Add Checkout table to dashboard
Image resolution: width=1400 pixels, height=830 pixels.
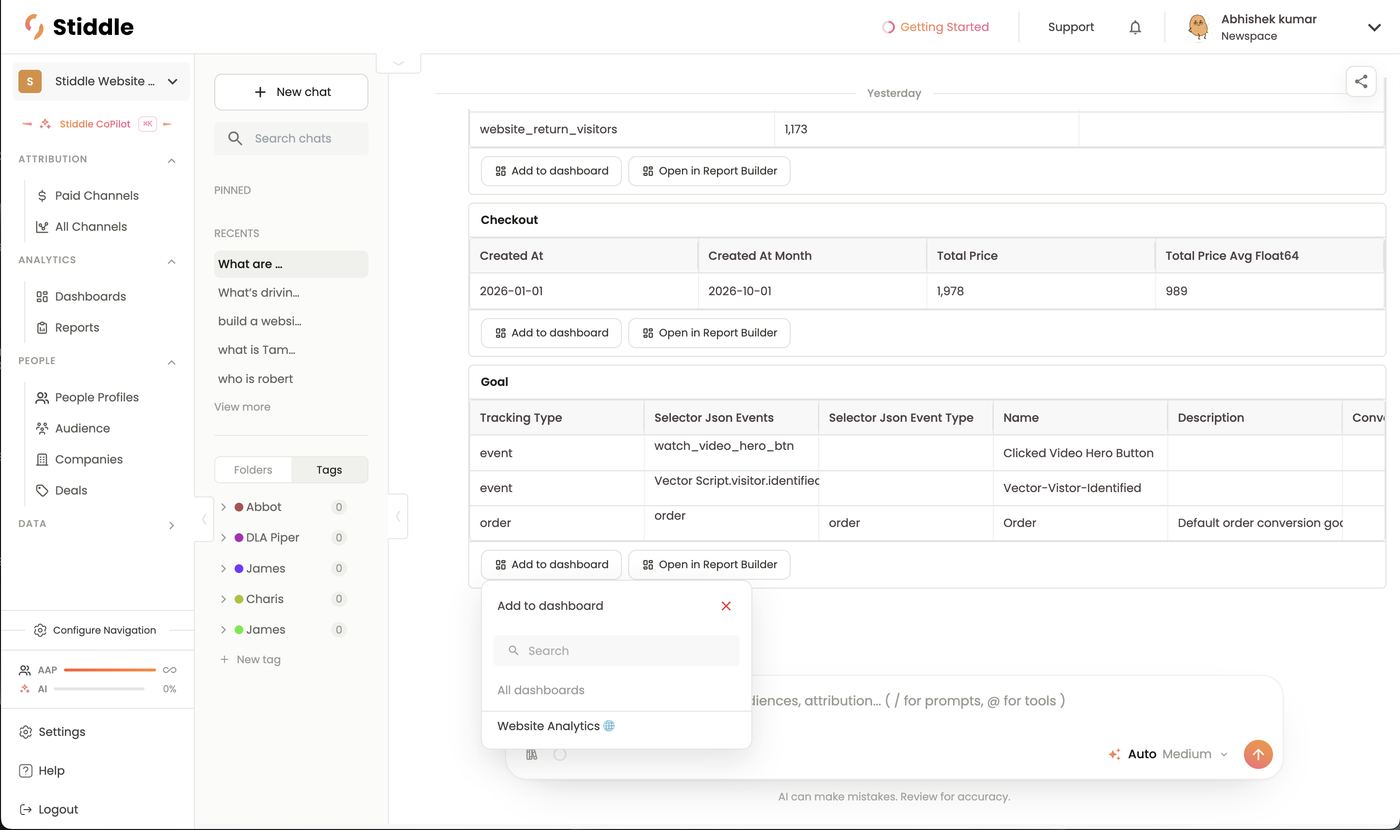[551, 333]
